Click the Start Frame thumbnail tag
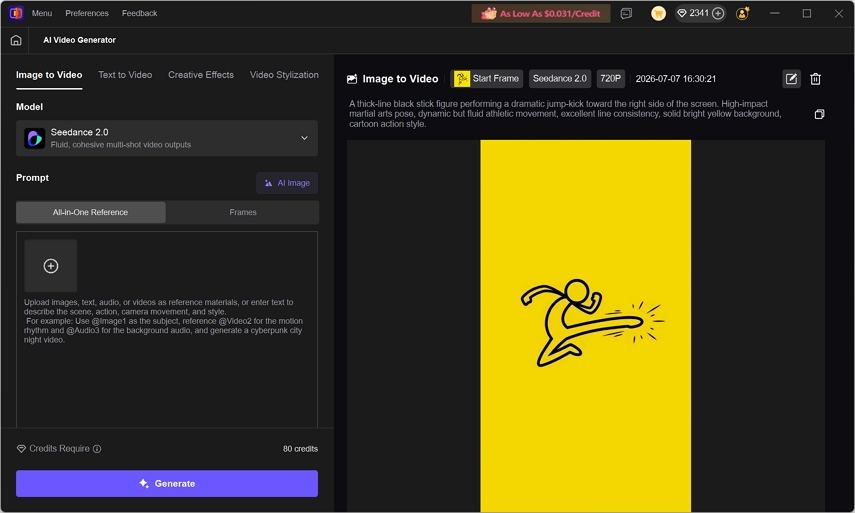Screen dimensions: 855x513 click(x=487, y=79)
